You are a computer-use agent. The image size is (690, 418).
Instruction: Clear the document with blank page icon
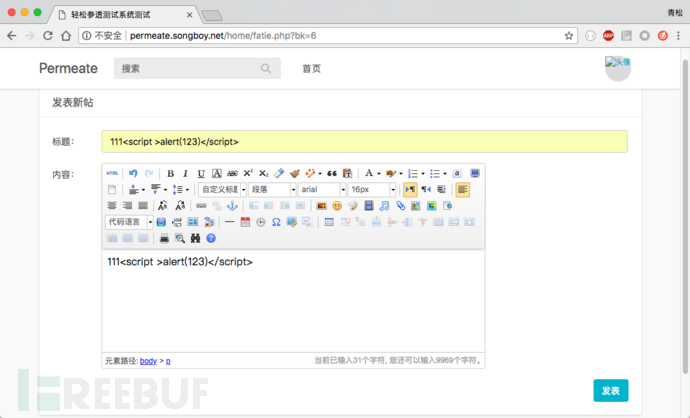point(112,190)
